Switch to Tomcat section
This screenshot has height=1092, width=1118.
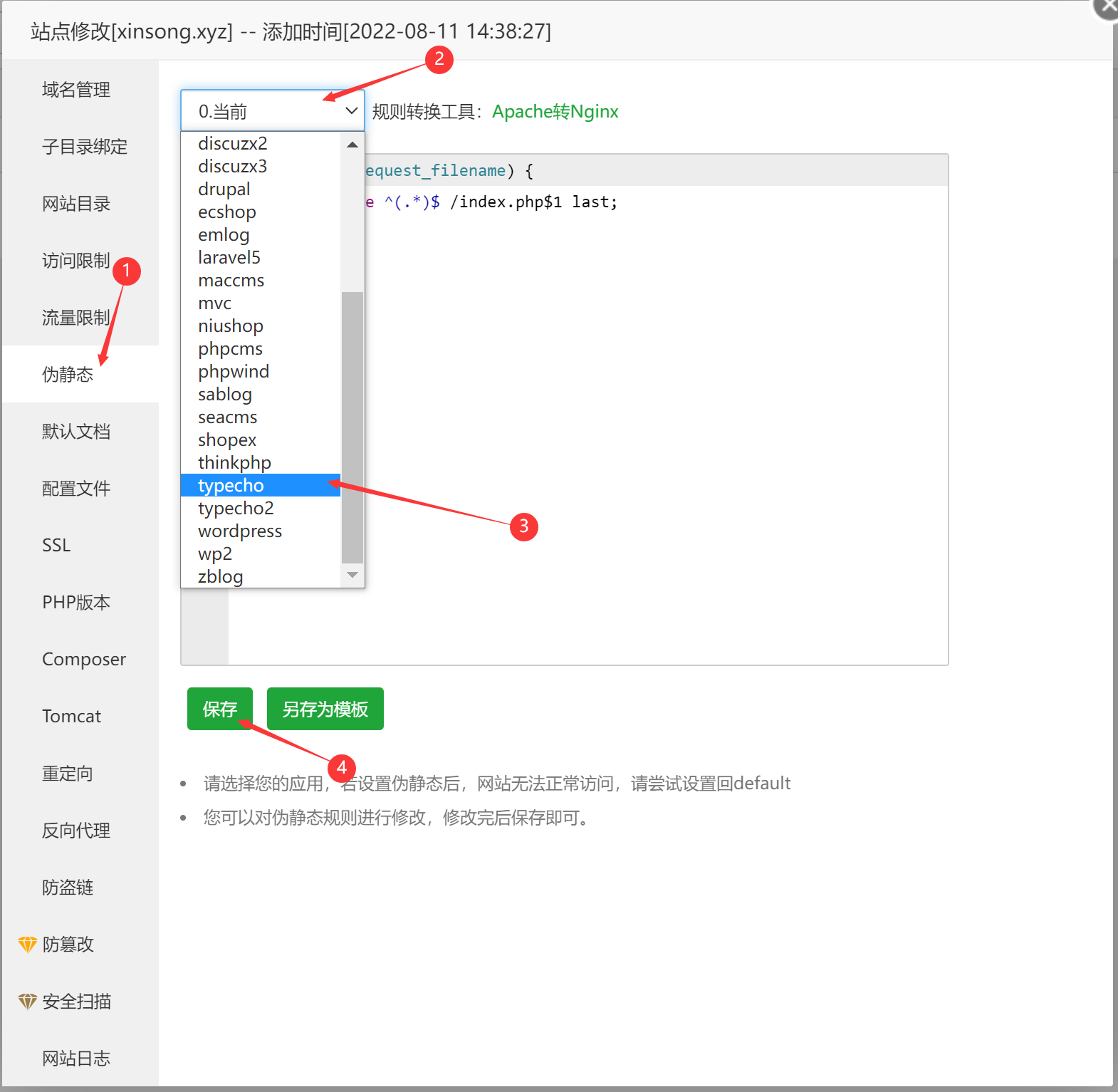point(71,717)
